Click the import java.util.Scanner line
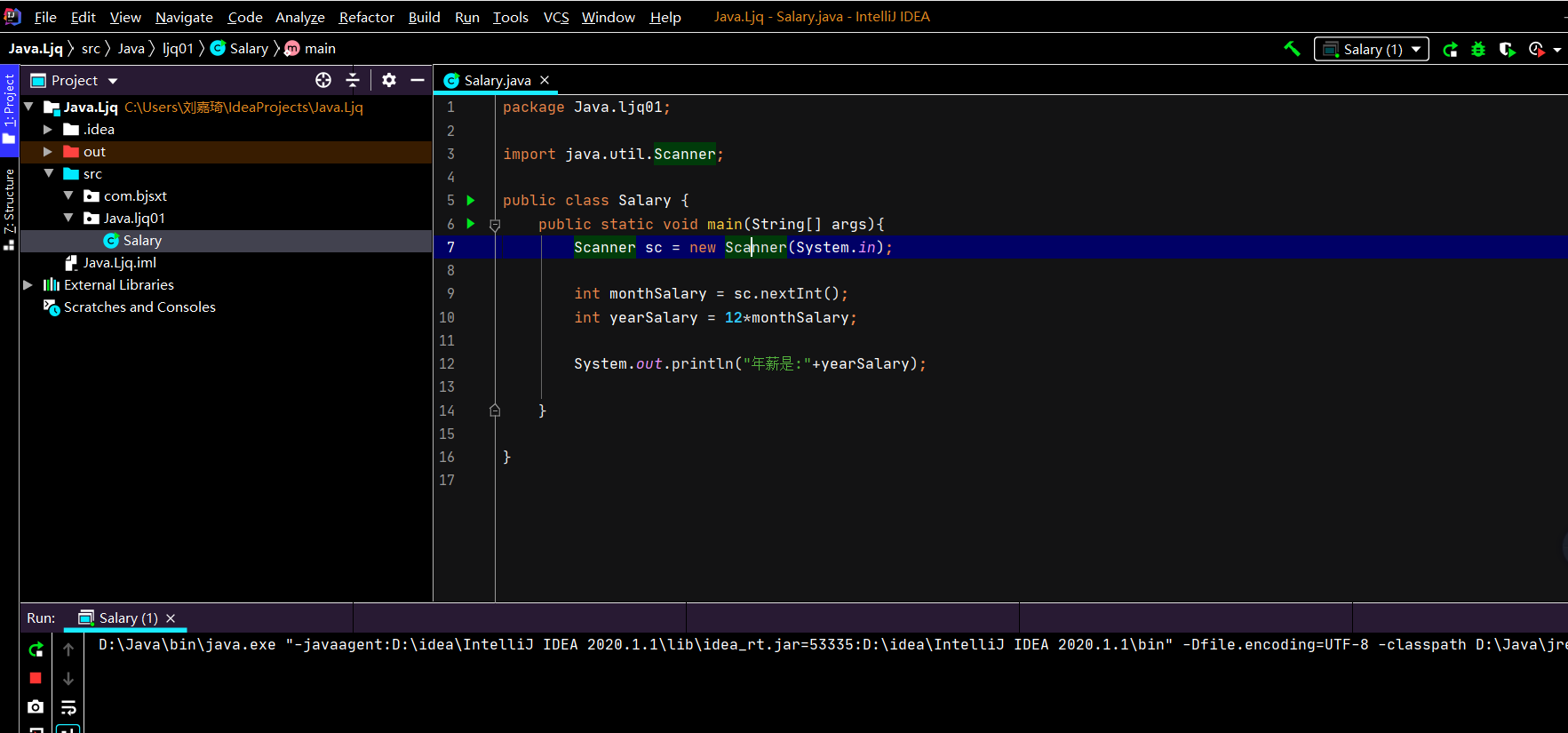 tap(613, 155)
